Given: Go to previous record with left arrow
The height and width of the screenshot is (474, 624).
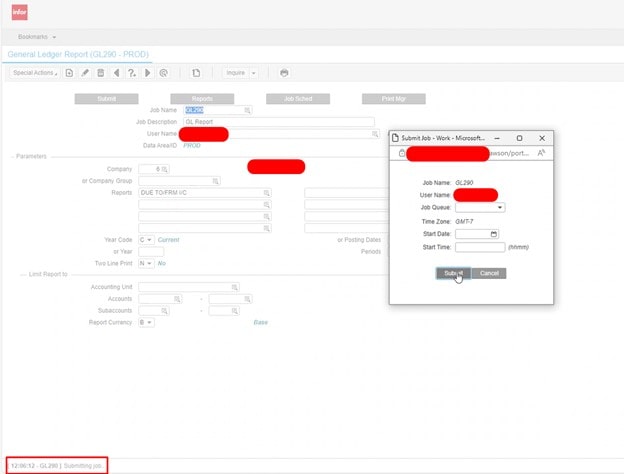Looking at the screenshot, I should 116,73.
